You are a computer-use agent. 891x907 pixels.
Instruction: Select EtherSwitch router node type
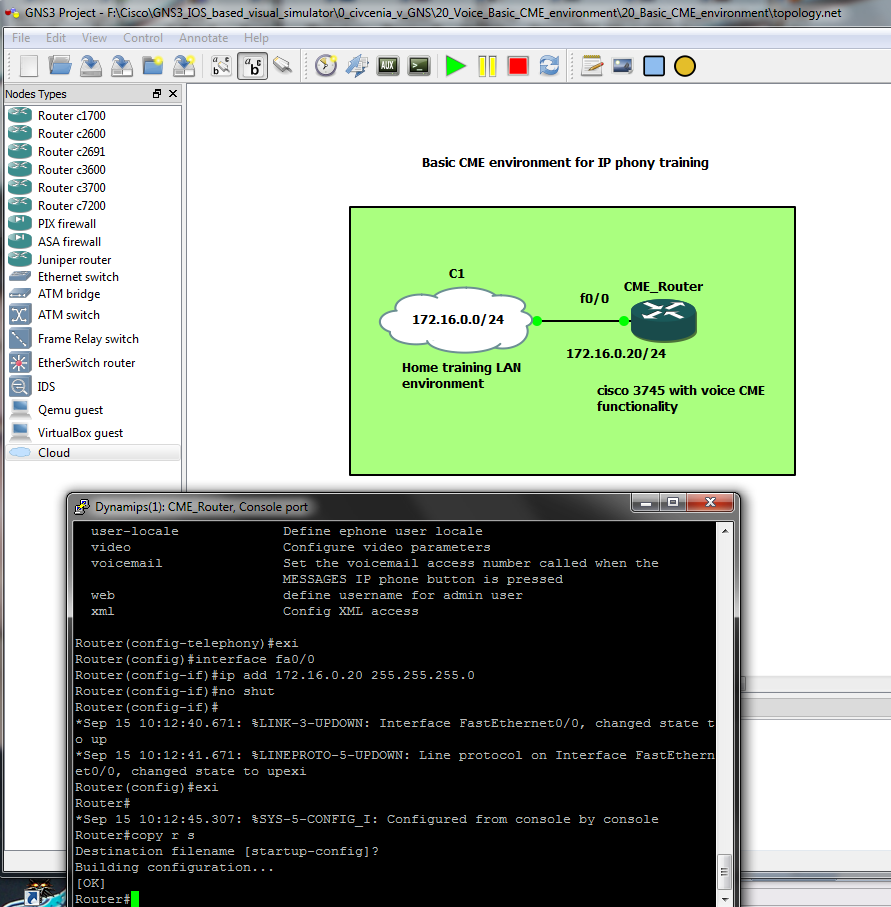pos(93,363)
